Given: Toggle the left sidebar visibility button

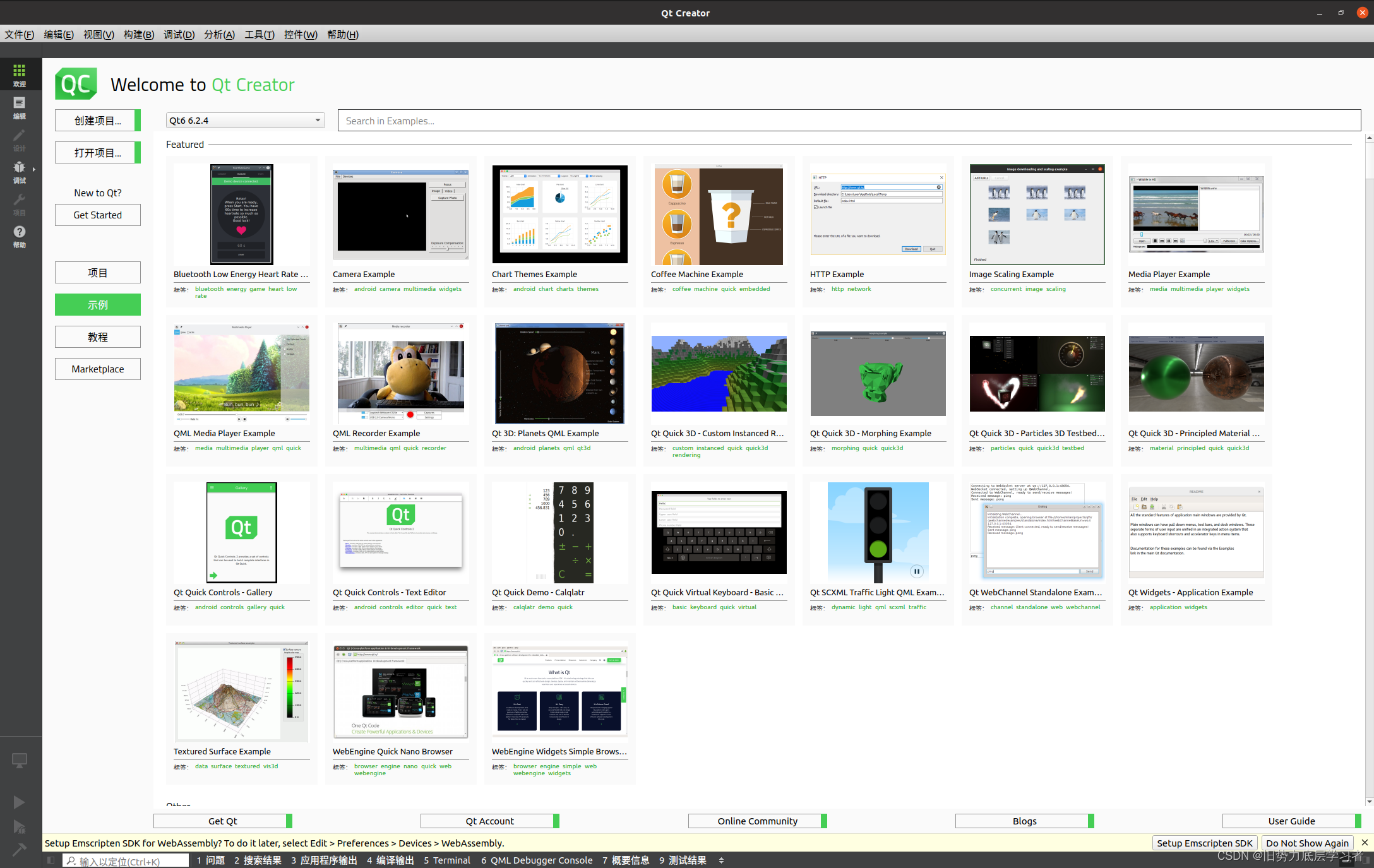Looking at the screenshot, I should pyautogui.click(x=51, y=860).
